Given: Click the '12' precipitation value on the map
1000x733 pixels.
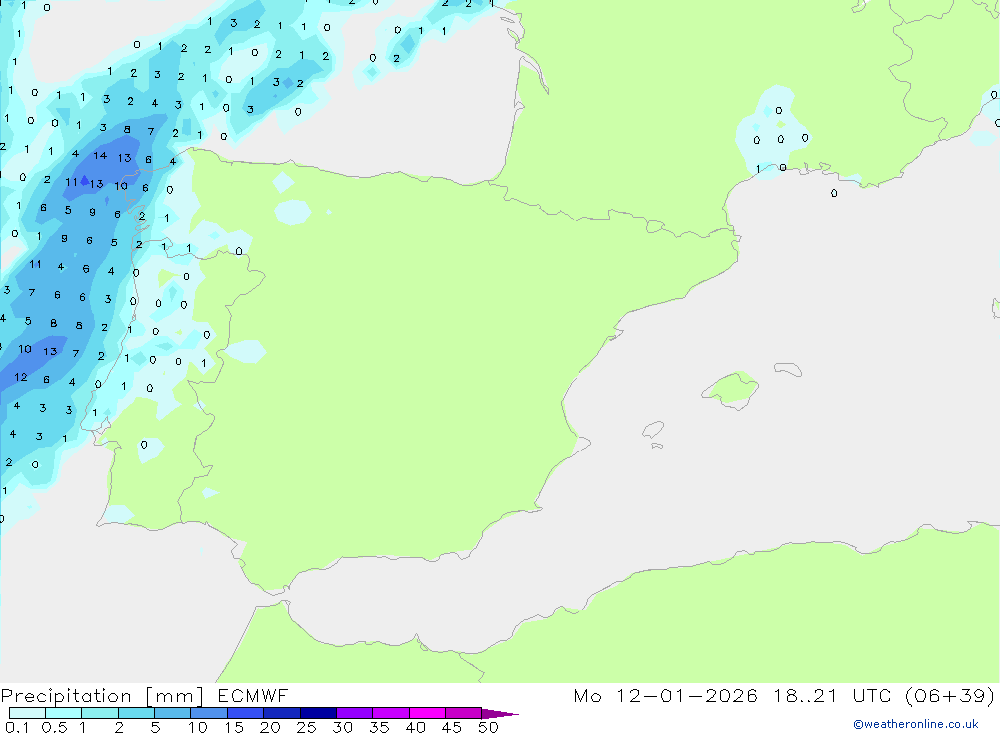Looking at the screenshot, I should point(20,377).
